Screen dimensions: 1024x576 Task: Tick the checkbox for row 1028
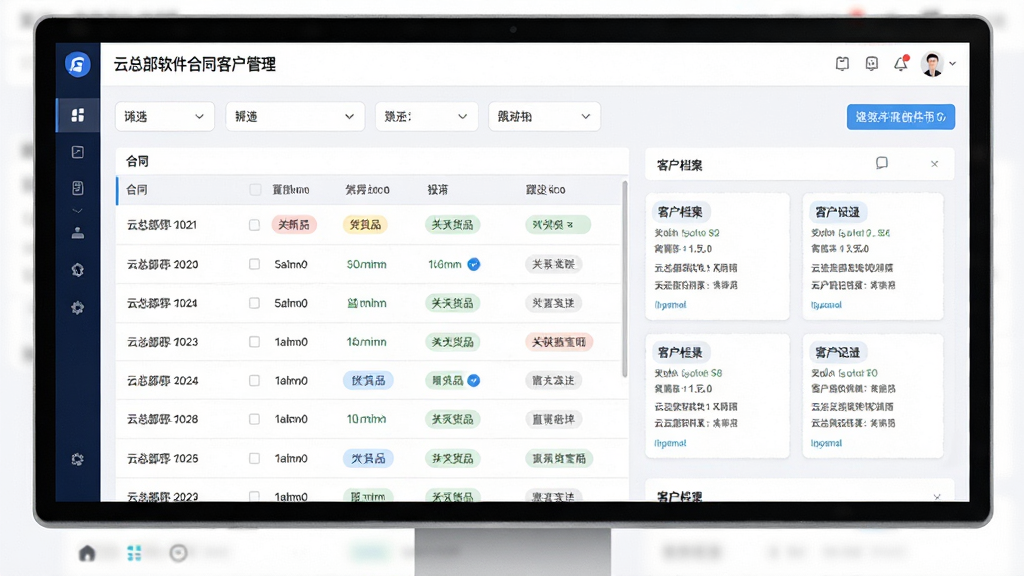click(254, 419)
